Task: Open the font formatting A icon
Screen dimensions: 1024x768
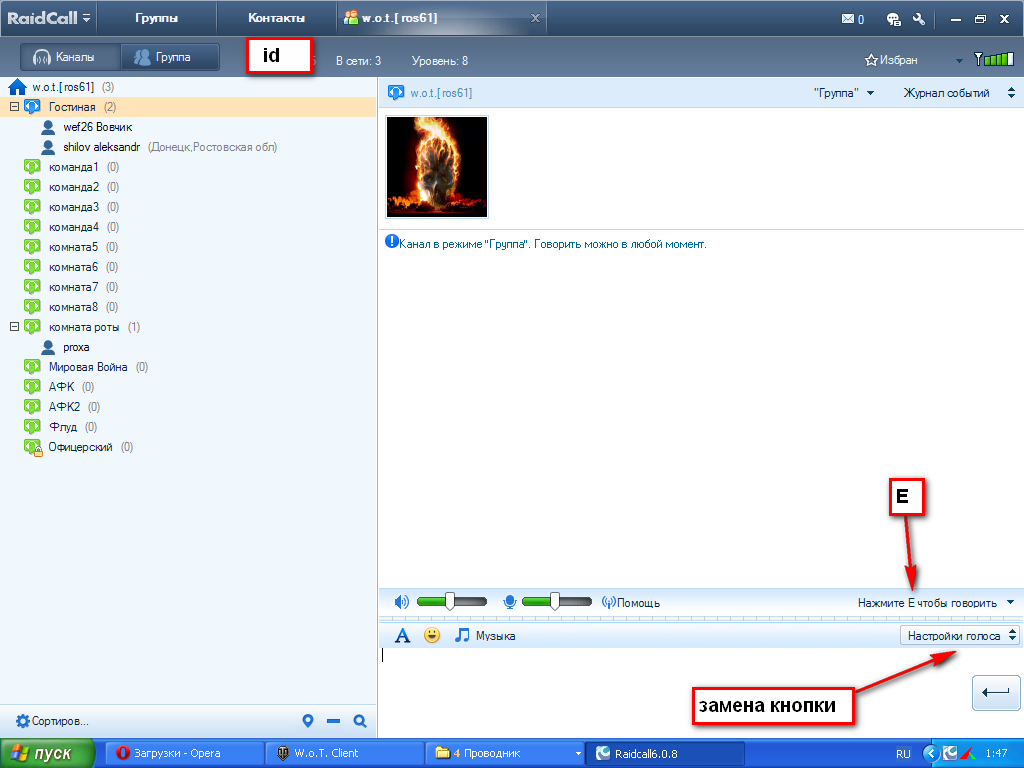Action: pyautogui.click(x=402, y=635)
